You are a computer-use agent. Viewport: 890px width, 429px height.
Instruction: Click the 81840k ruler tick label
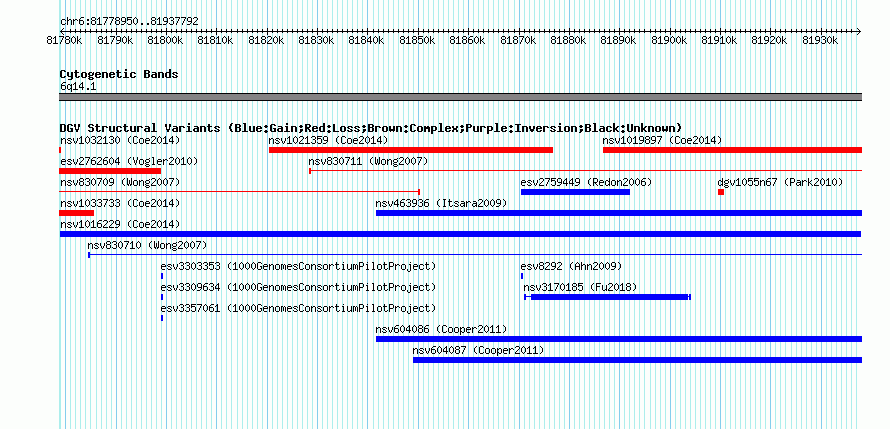(367, 40)
